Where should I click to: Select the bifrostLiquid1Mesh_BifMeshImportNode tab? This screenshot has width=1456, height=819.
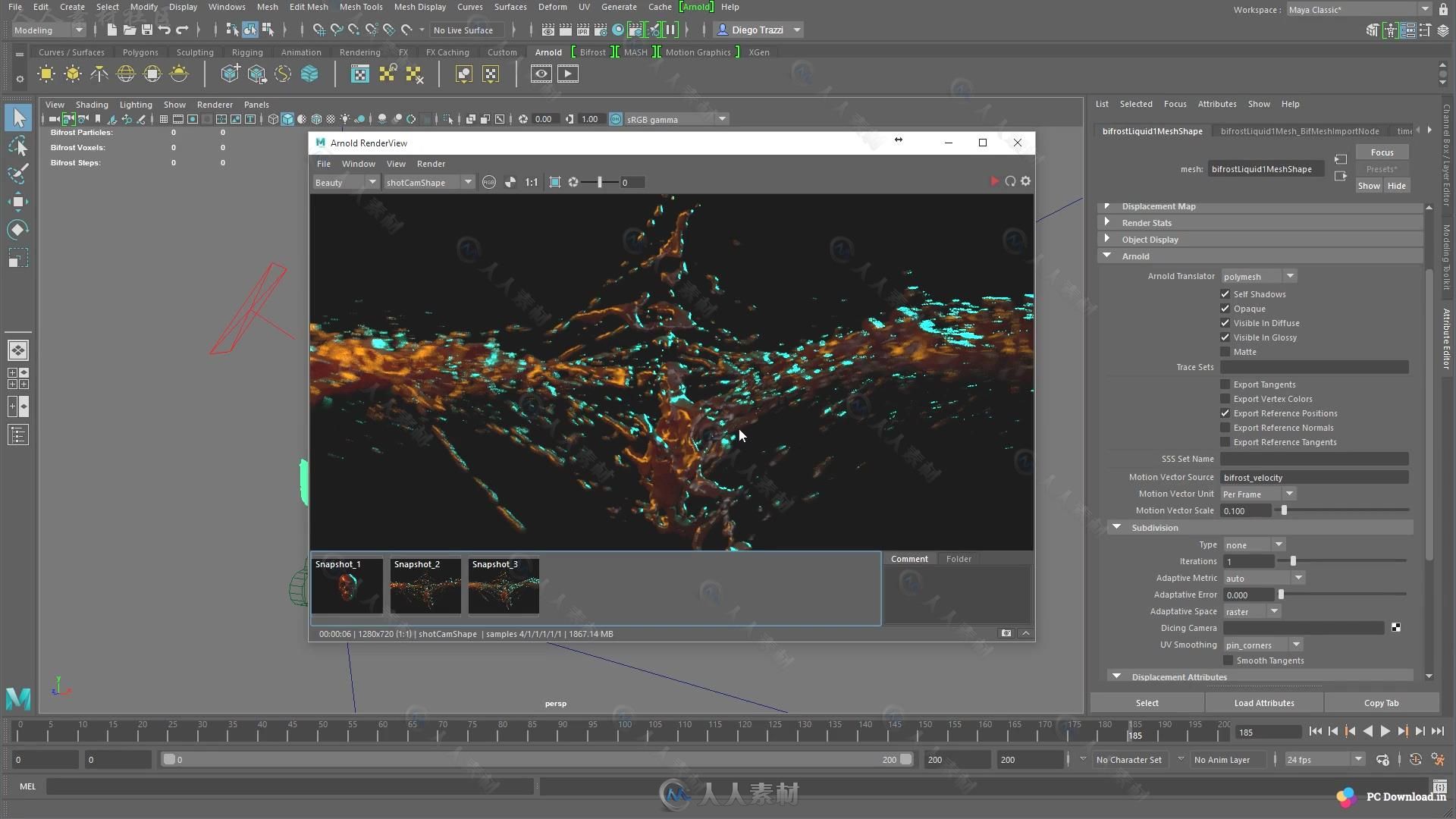[x=1299, y=131]
